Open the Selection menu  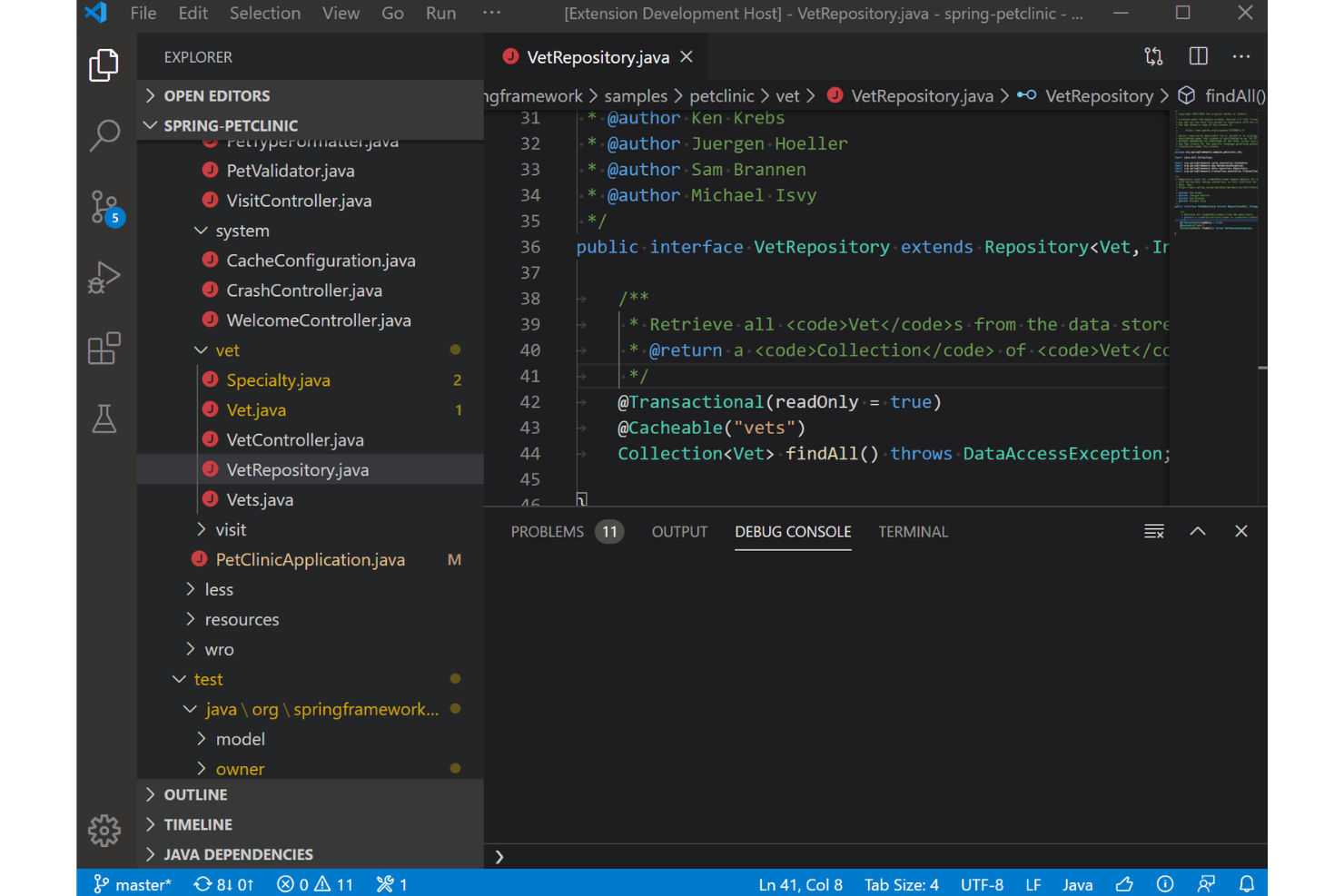[265, 13]
